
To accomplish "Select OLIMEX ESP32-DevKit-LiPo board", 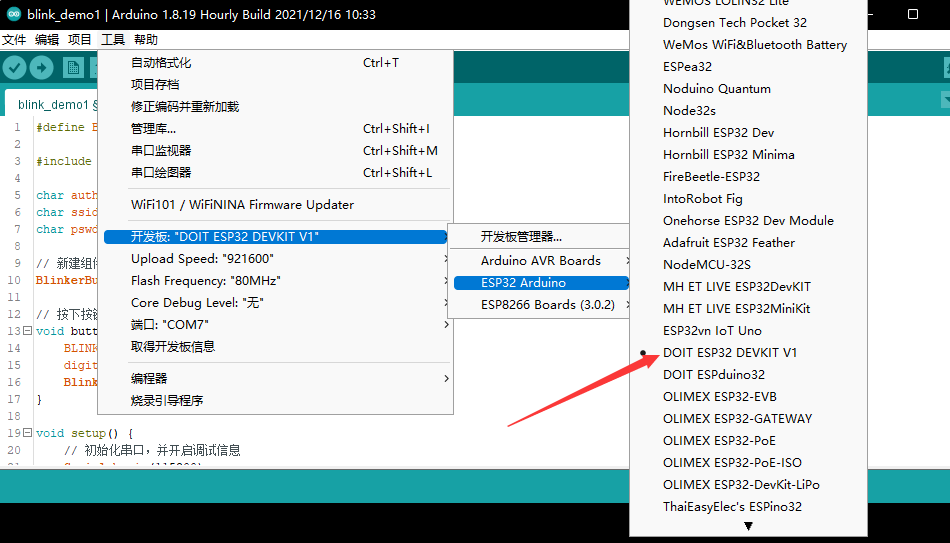I will tap(748, 485).
